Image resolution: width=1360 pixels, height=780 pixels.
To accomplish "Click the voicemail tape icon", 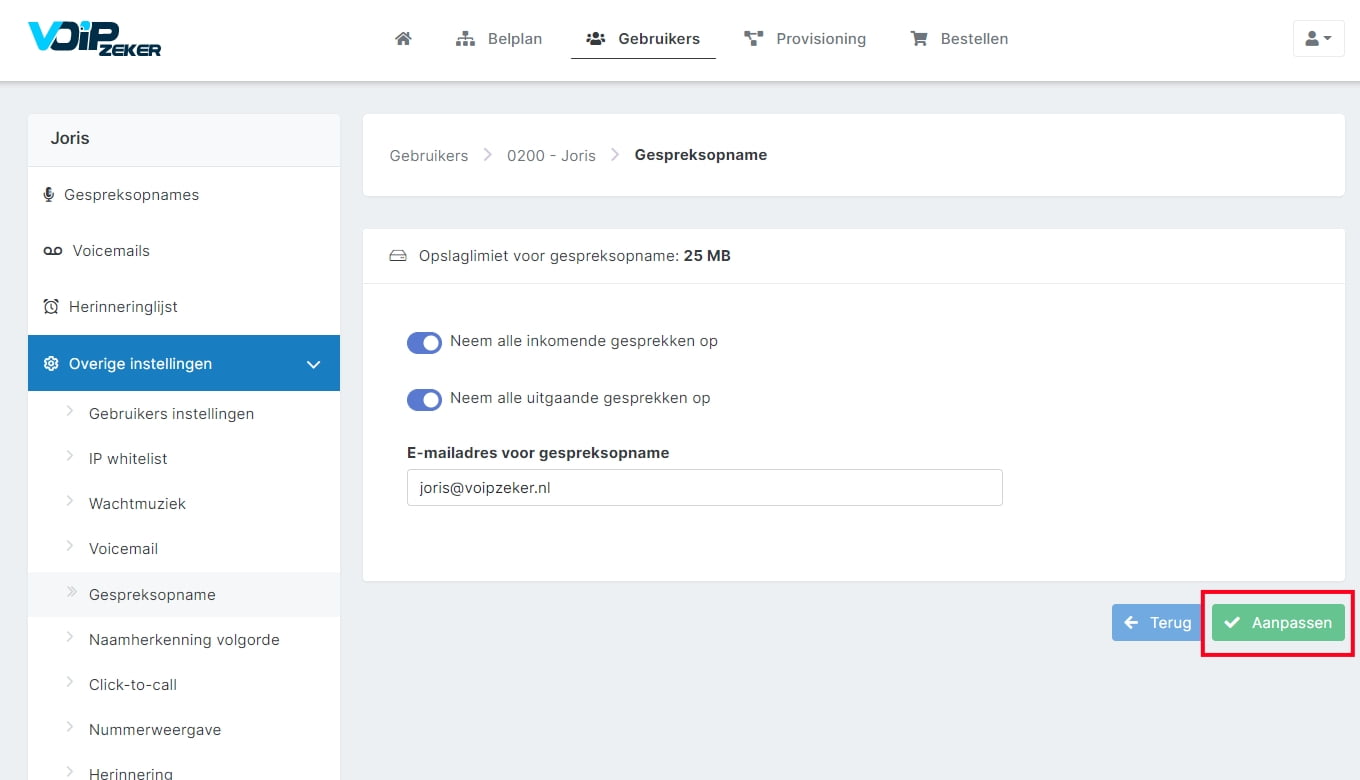I will pyautogui.click(x=53, y=251).
